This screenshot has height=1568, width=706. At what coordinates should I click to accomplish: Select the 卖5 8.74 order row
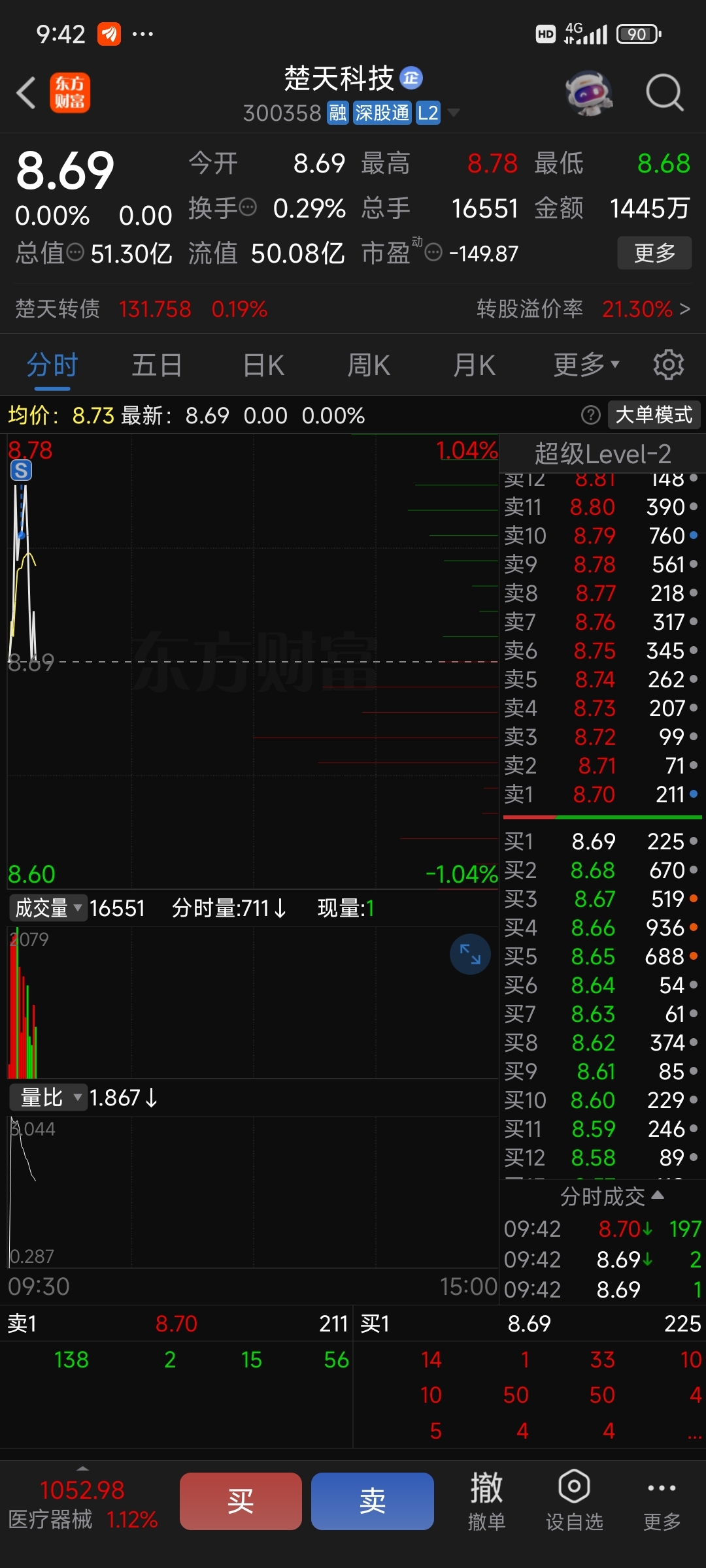[x=602, y=679]
